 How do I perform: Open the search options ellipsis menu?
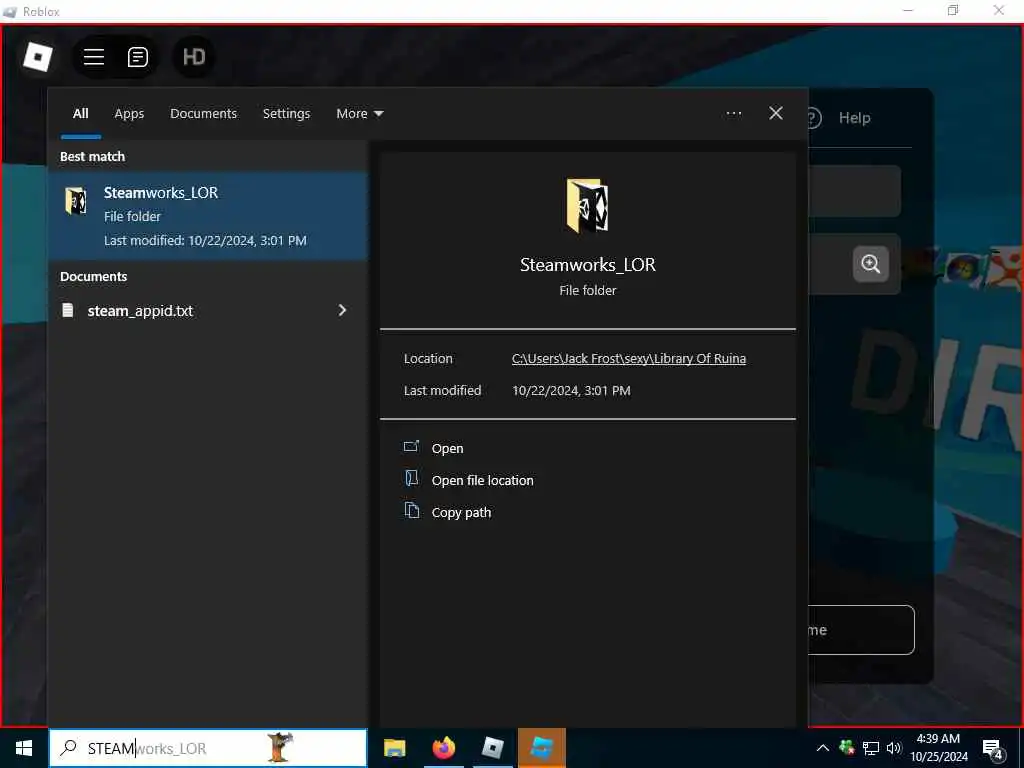point(733,114)
